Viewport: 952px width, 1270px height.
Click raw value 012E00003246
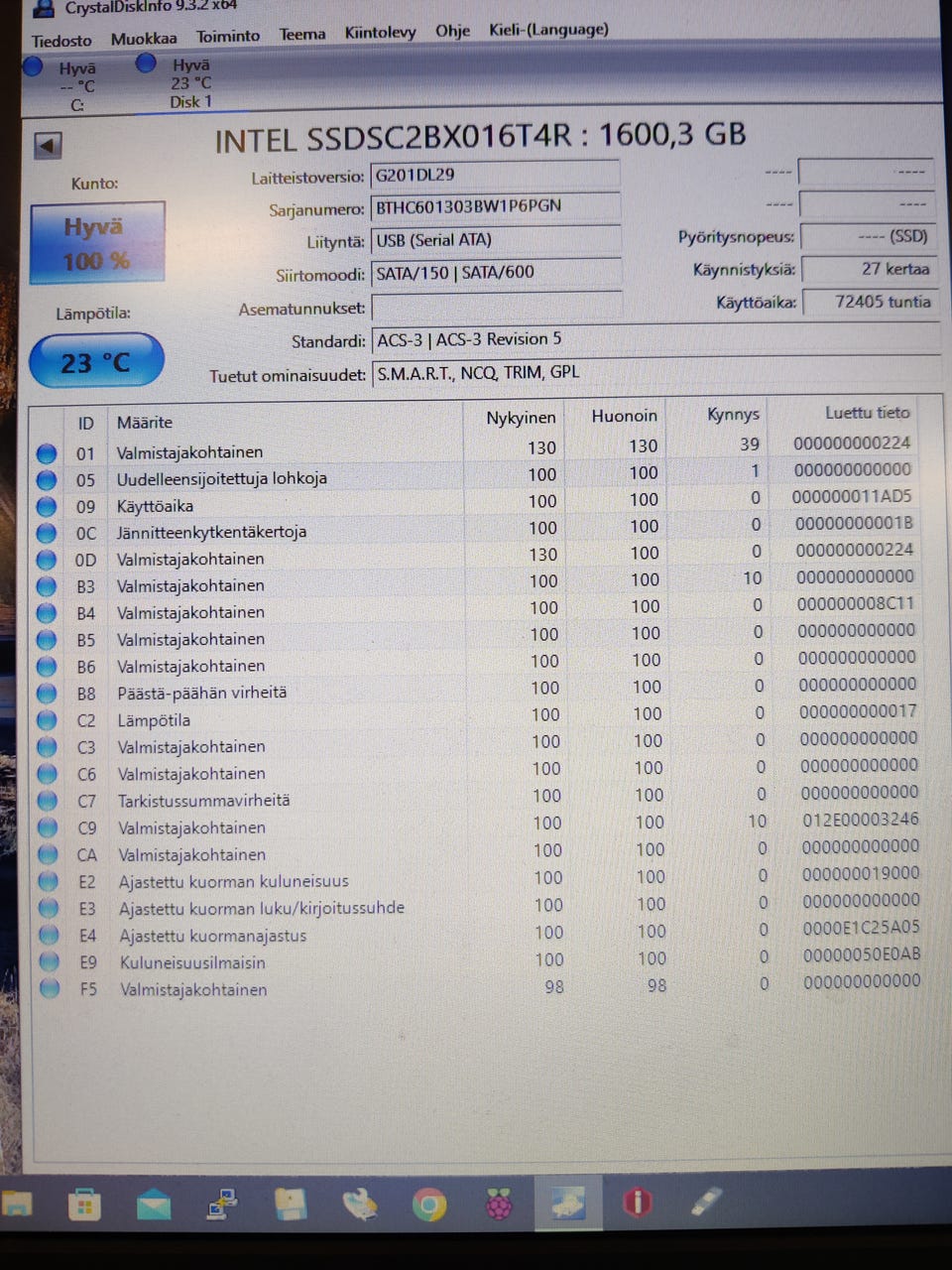[860, 820]
